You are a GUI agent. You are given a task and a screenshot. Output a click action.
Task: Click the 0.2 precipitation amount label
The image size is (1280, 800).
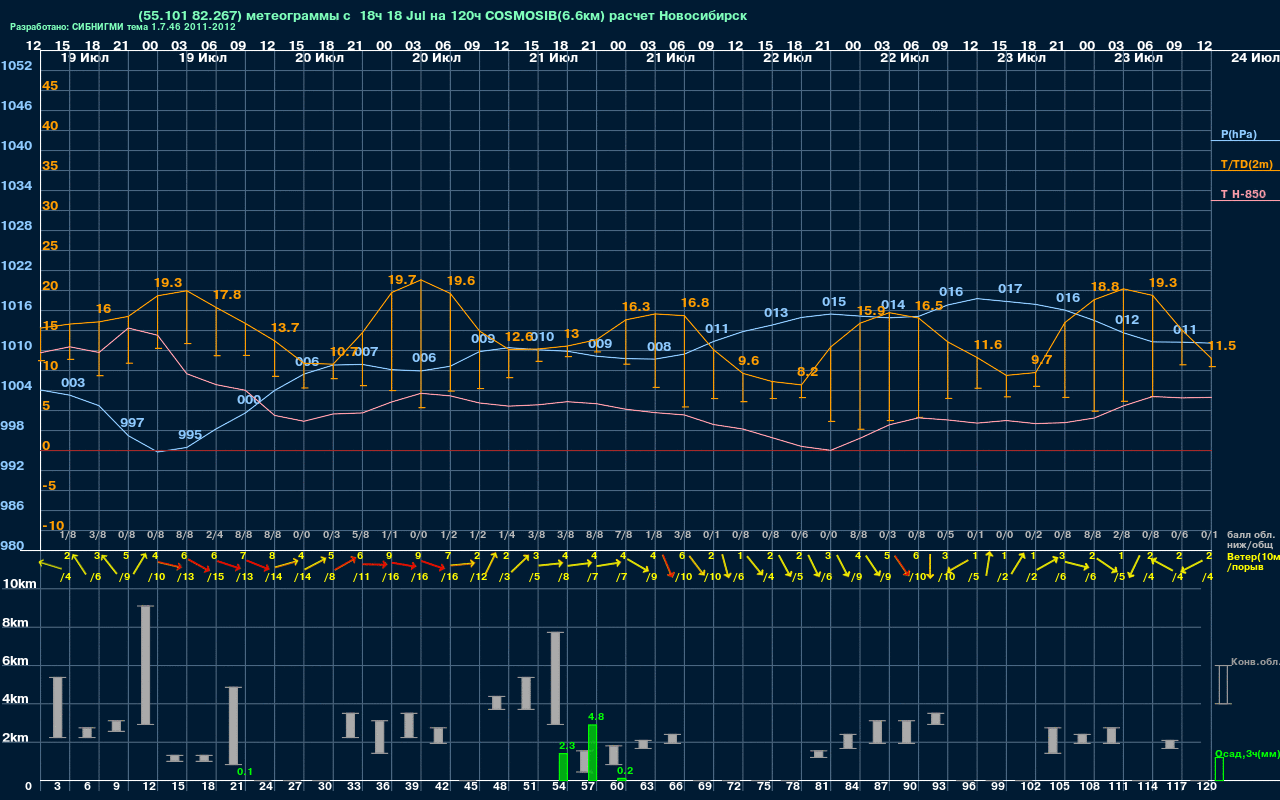click(x=625, y=771)
